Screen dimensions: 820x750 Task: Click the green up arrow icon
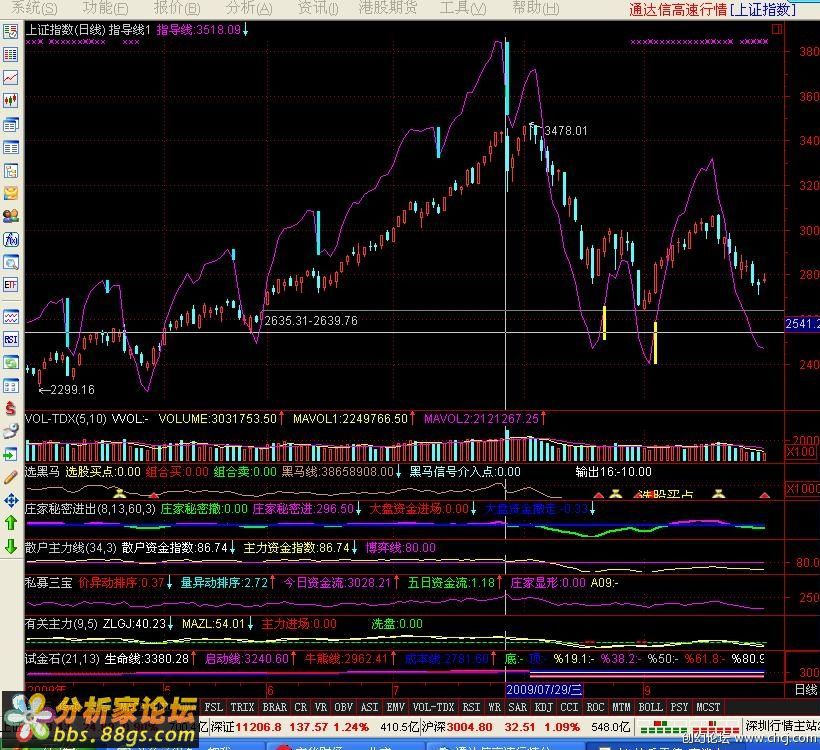point(10,522)
